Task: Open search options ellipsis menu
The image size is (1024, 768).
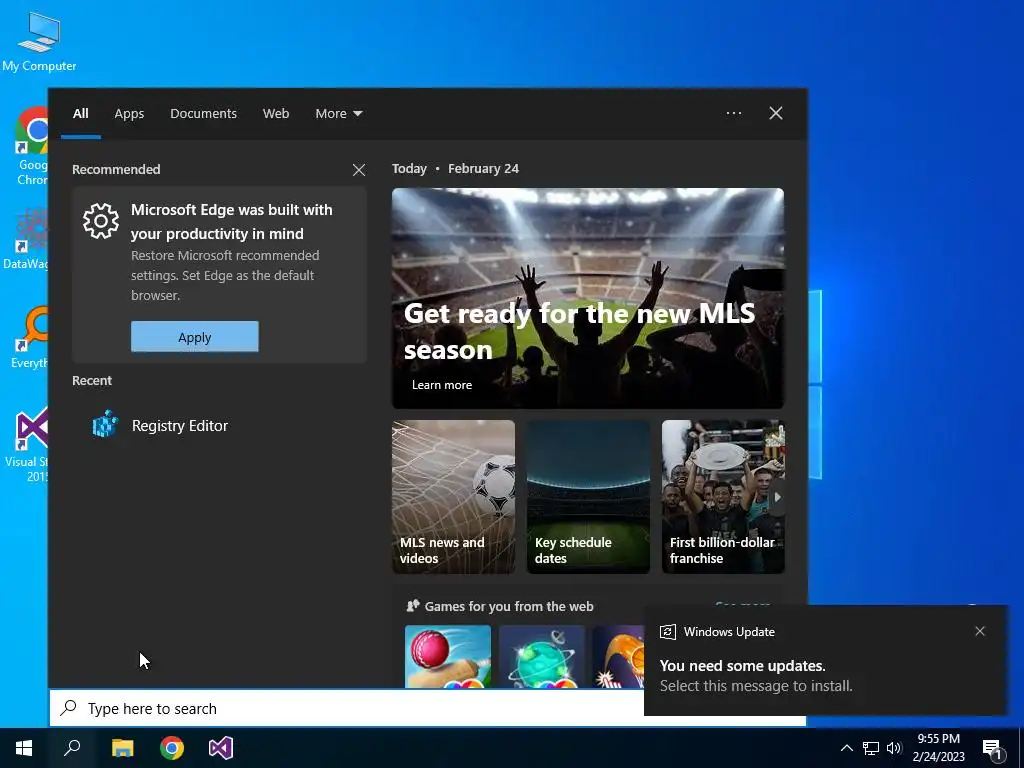Action: (733, 113)
